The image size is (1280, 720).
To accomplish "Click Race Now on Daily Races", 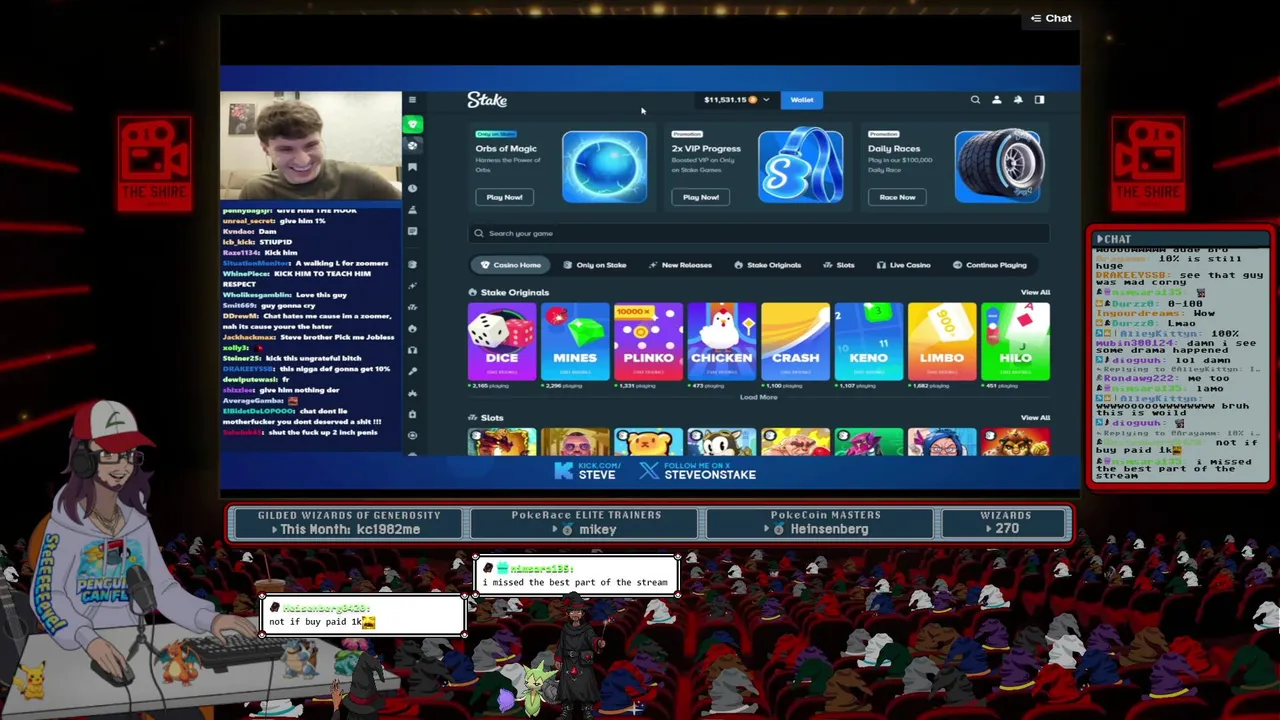I will coord(897,197).
